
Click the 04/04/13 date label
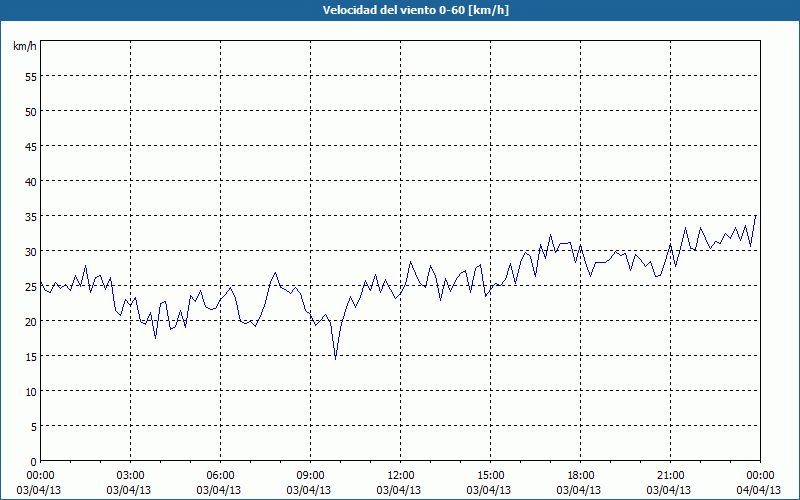pos(758,490)
